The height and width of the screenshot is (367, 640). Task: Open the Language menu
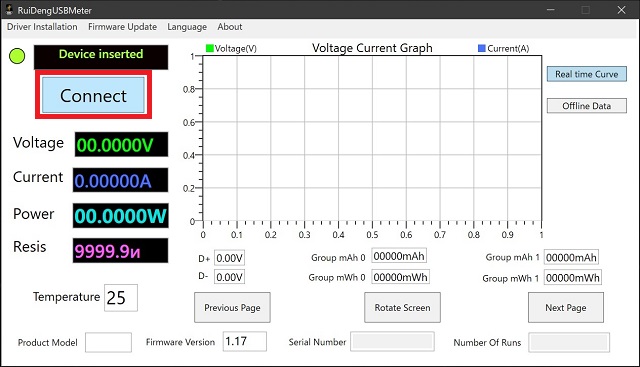coord(187,27)
